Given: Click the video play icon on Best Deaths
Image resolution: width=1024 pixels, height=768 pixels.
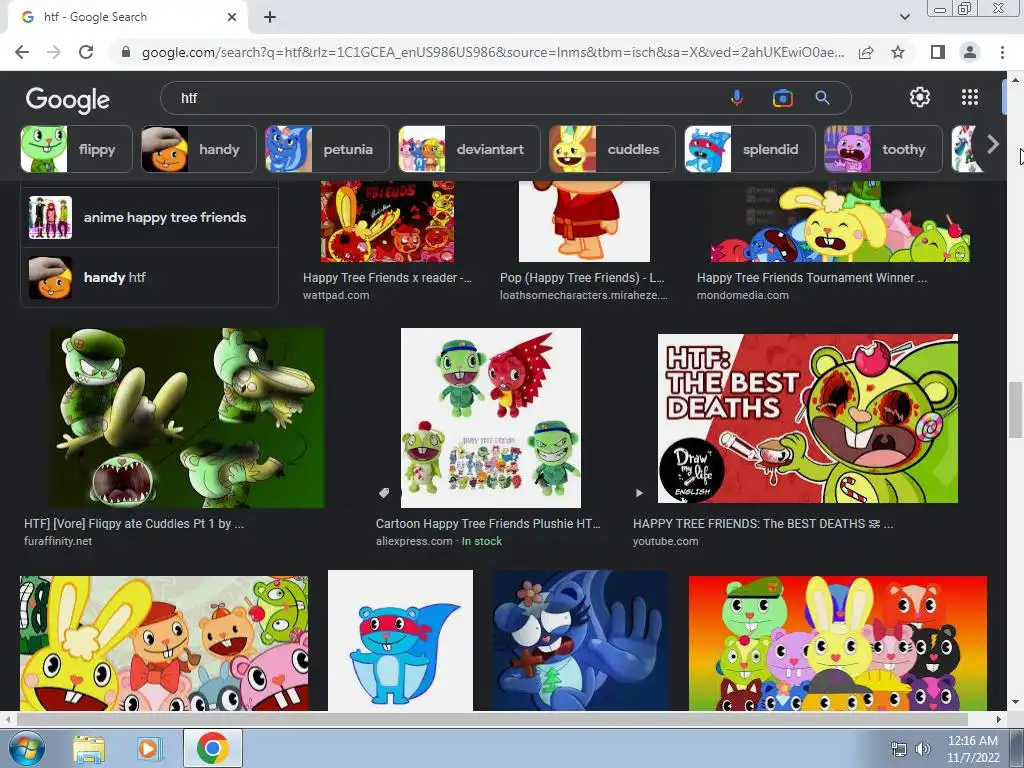Looking at the screenshot, I should [x=639, y=493].
